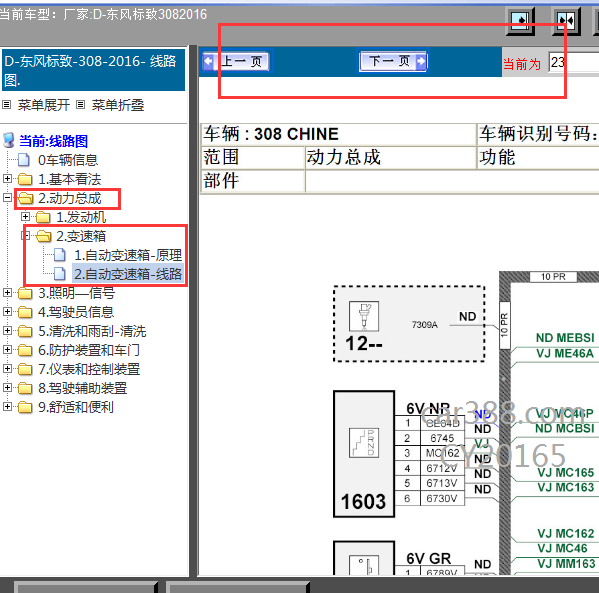The width and height of the screenshot is (599, 593).
Task: Select the 当前:线路图 root node
Action: pyautogui.click(x=53, y=141)
